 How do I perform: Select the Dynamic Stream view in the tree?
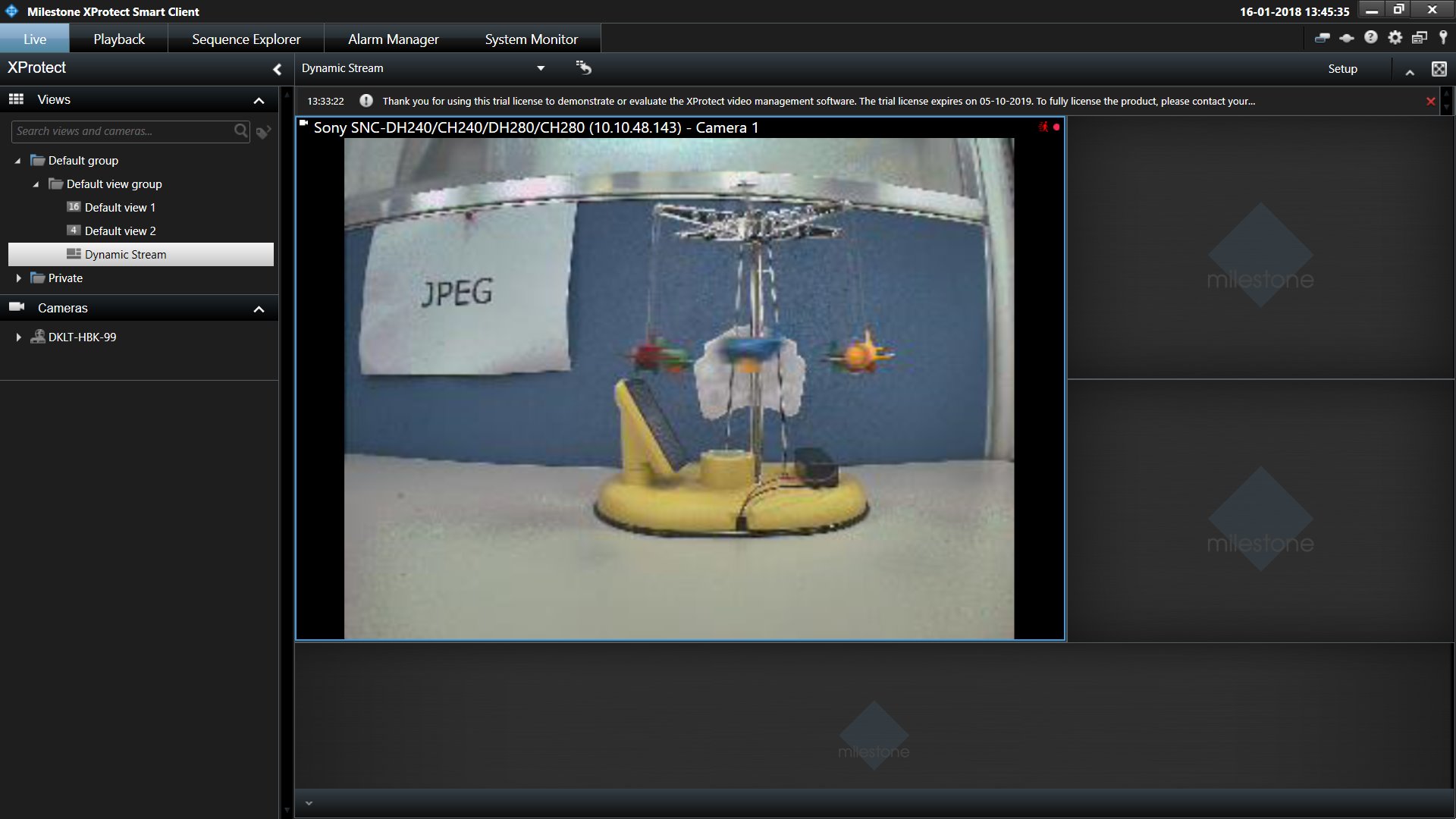141,254
